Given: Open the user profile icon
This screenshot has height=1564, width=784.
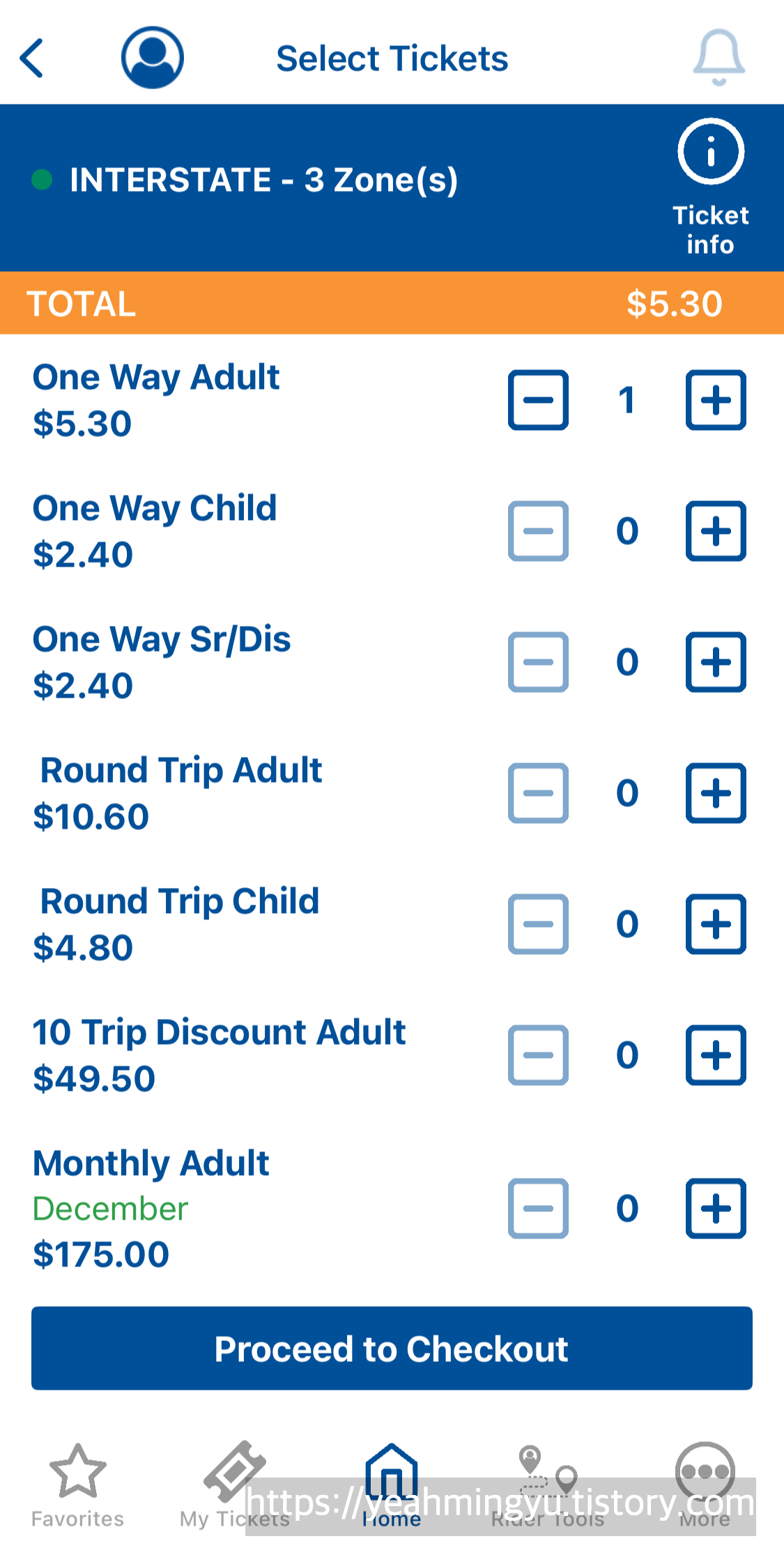Looking at the screenshot, I should click(153, 58).
